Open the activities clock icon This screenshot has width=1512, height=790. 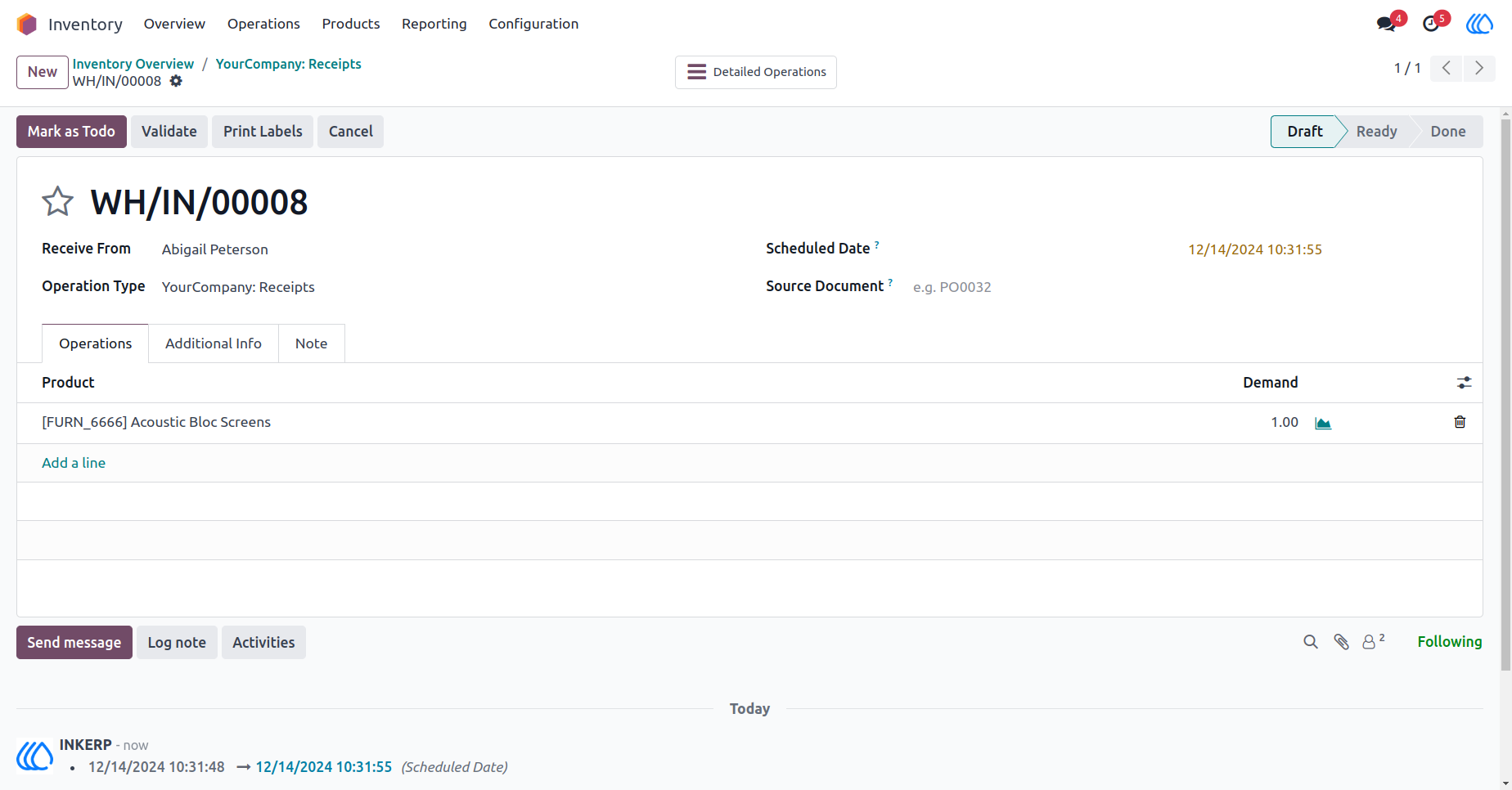tap(1431, 24)
